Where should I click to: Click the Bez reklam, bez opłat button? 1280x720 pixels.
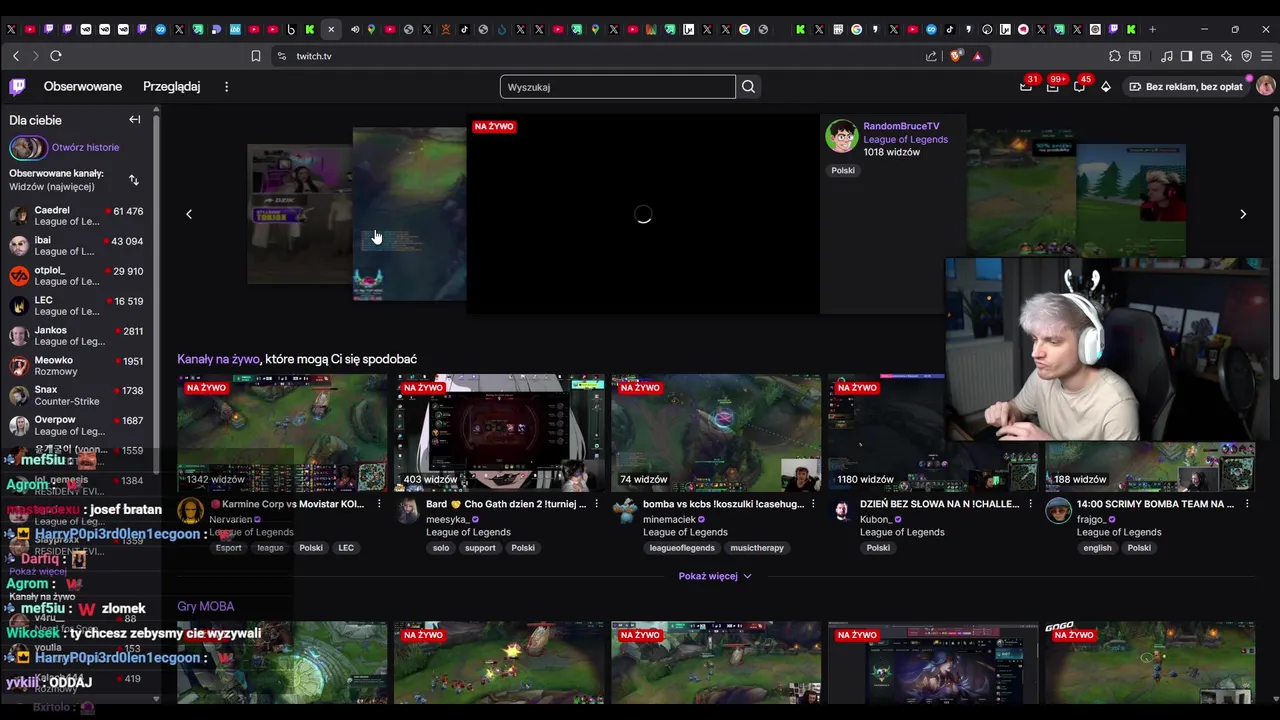pyautogui.click(x=1186, y=87)
